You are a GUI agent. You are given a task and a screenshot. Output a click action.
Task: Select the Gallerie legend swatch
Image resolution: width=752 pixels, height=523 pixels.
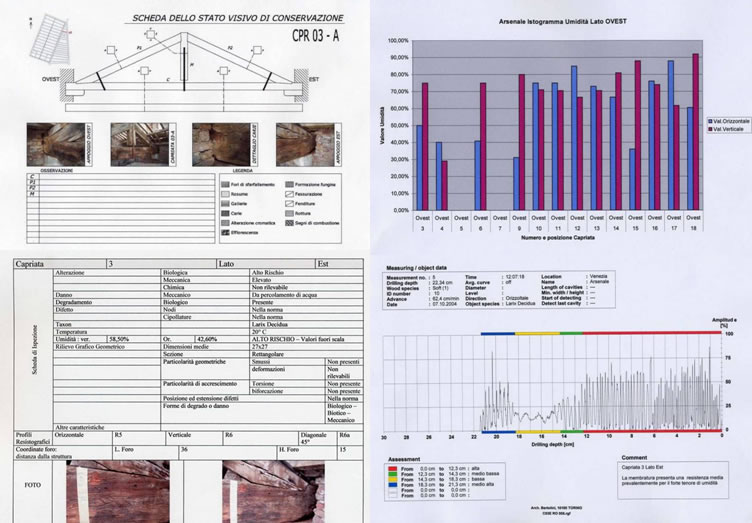click(x=225, y=204)
